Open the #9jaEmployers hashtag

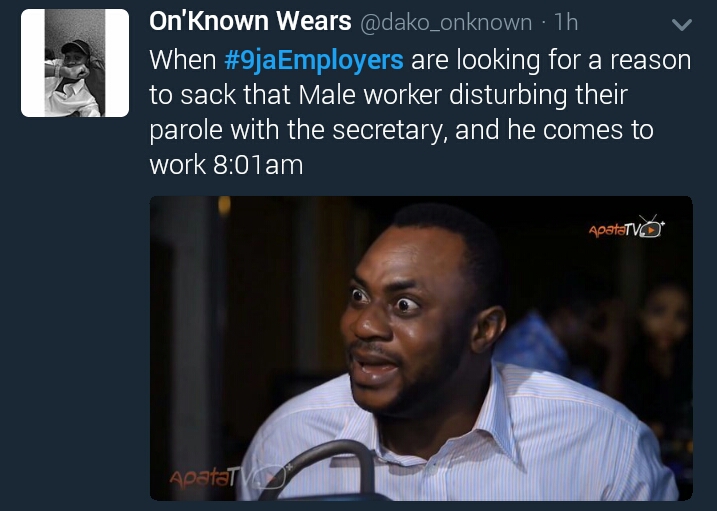pyautogui.click(x=314, y=60)
